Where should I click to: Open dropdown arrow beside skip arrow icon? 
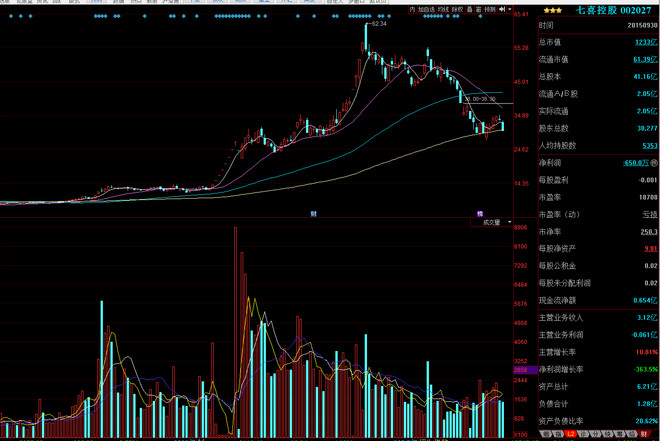pos(510,9)
